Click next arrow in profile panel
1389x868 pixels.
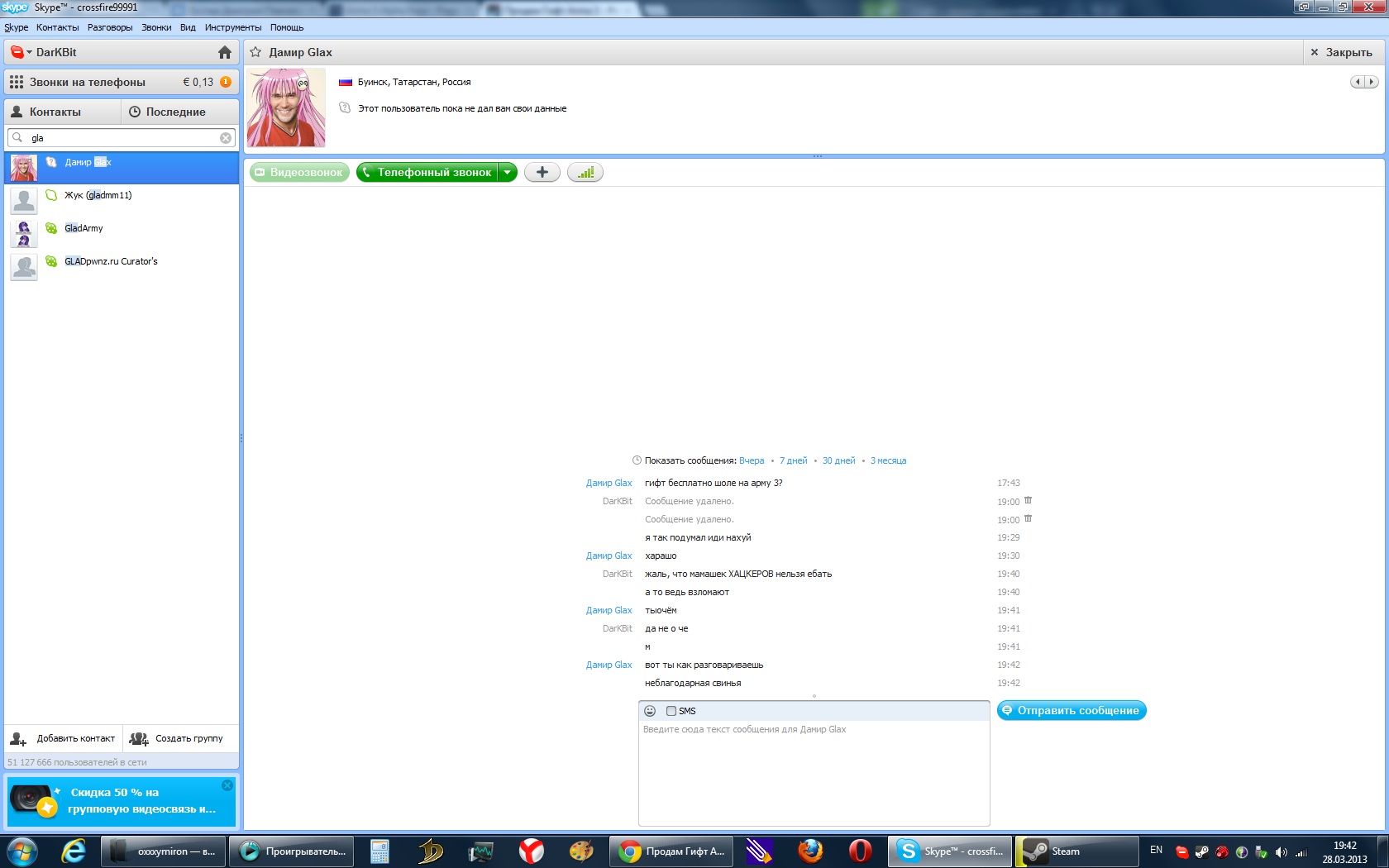(1371, 82)
